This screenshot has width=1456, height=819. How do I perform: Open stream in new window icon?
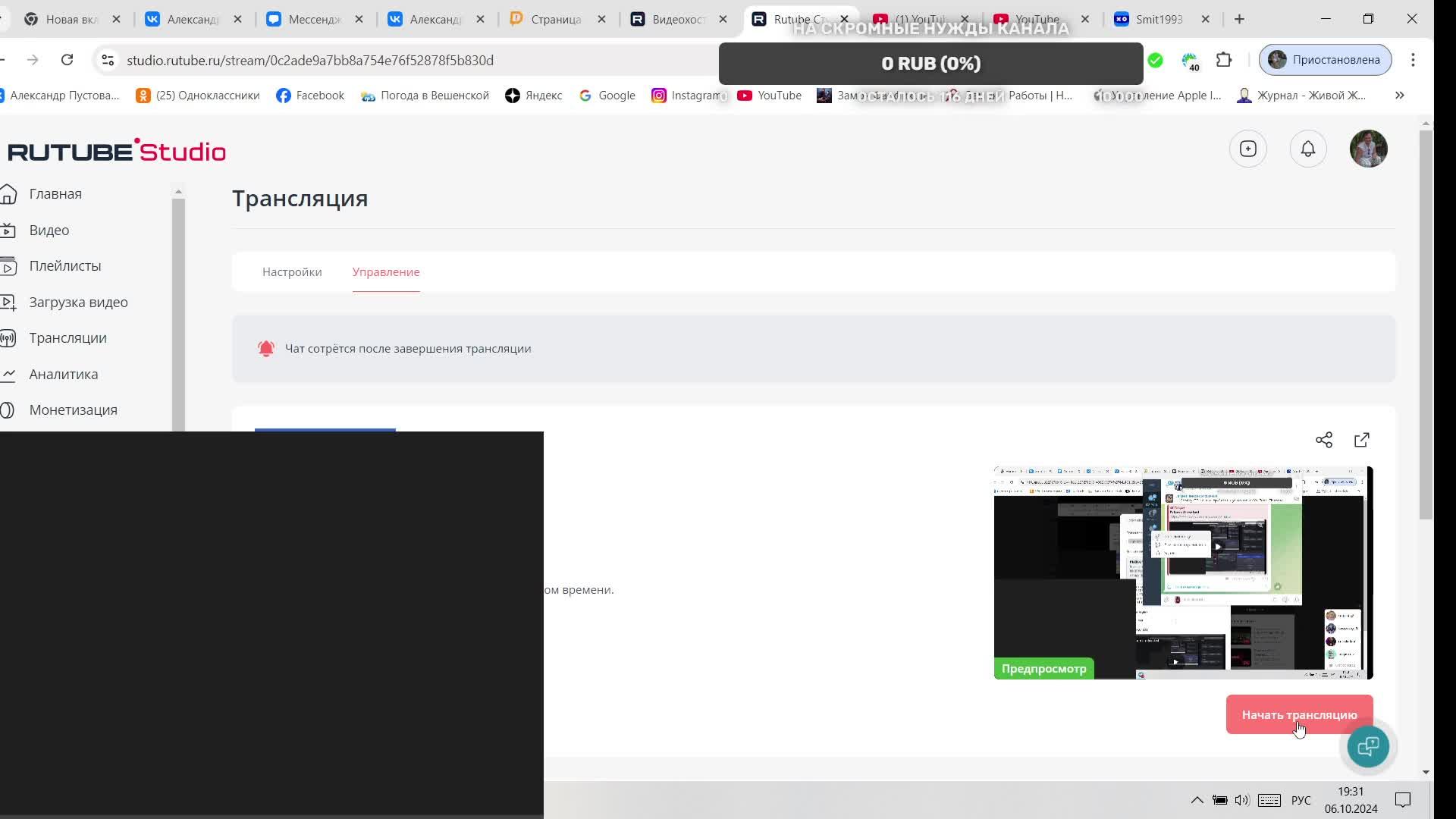click(x=1362, y=440)
